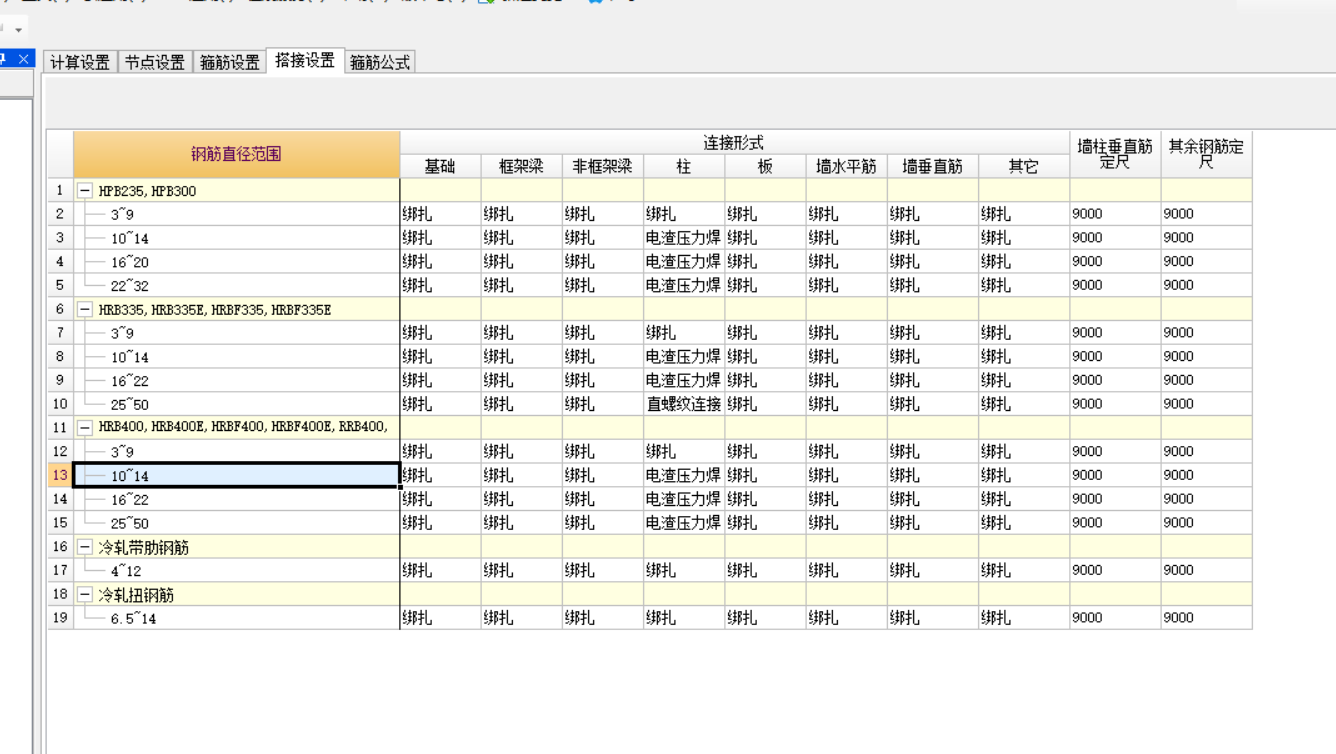The width and height of the screenshot is (1336, 754).
Task: Click 电渣压力焊 cell in row 3
Action: click(684, 237)
